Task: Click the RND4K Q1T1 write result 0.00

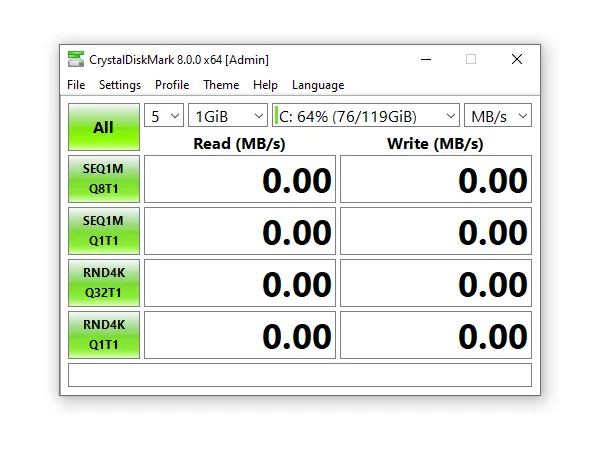Action: point(436,335)
